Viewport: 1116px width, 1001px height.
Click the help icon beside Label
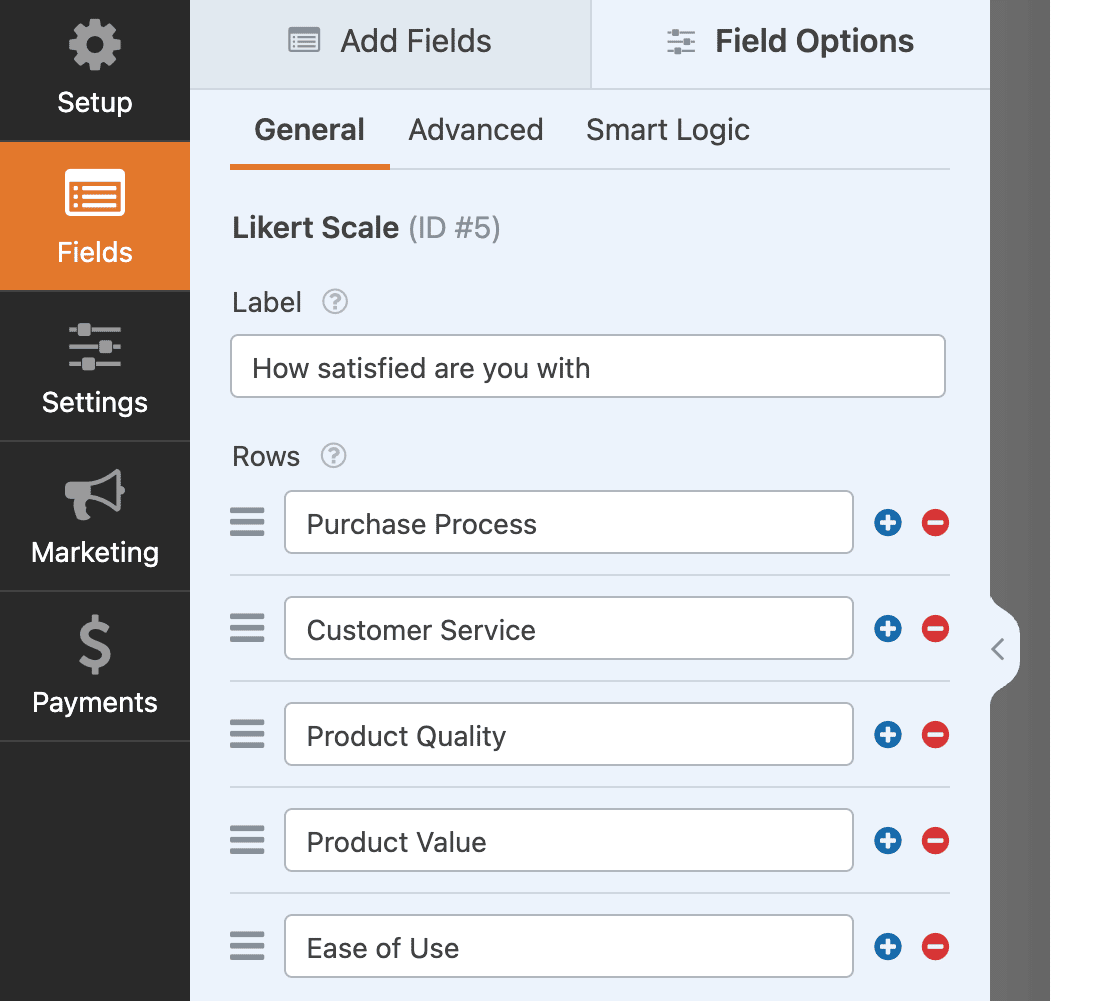coord(335,302)
